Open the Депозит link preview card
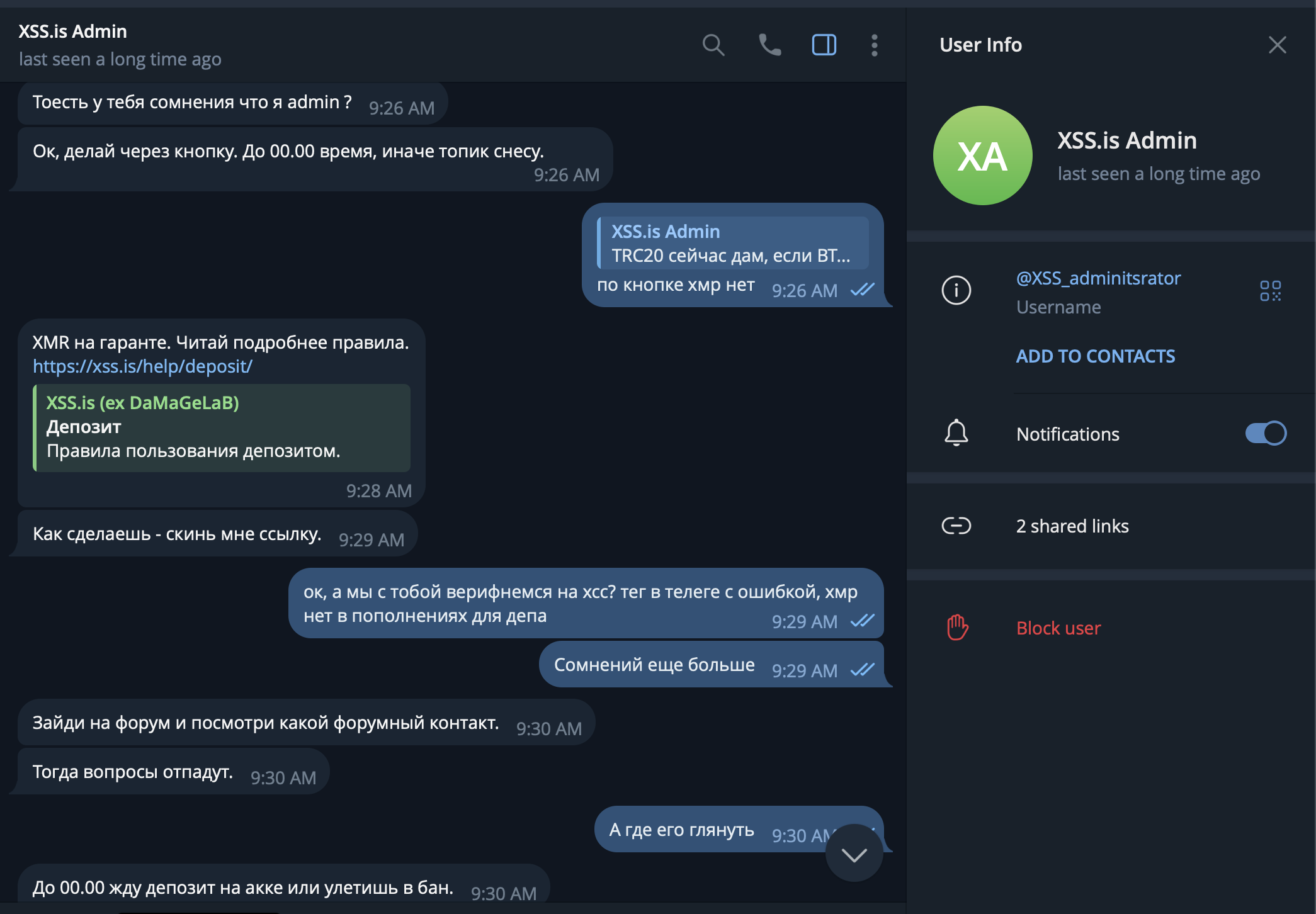Image resolution: width=1316 pixels, height=914 pixels. (x=222, y=427)
